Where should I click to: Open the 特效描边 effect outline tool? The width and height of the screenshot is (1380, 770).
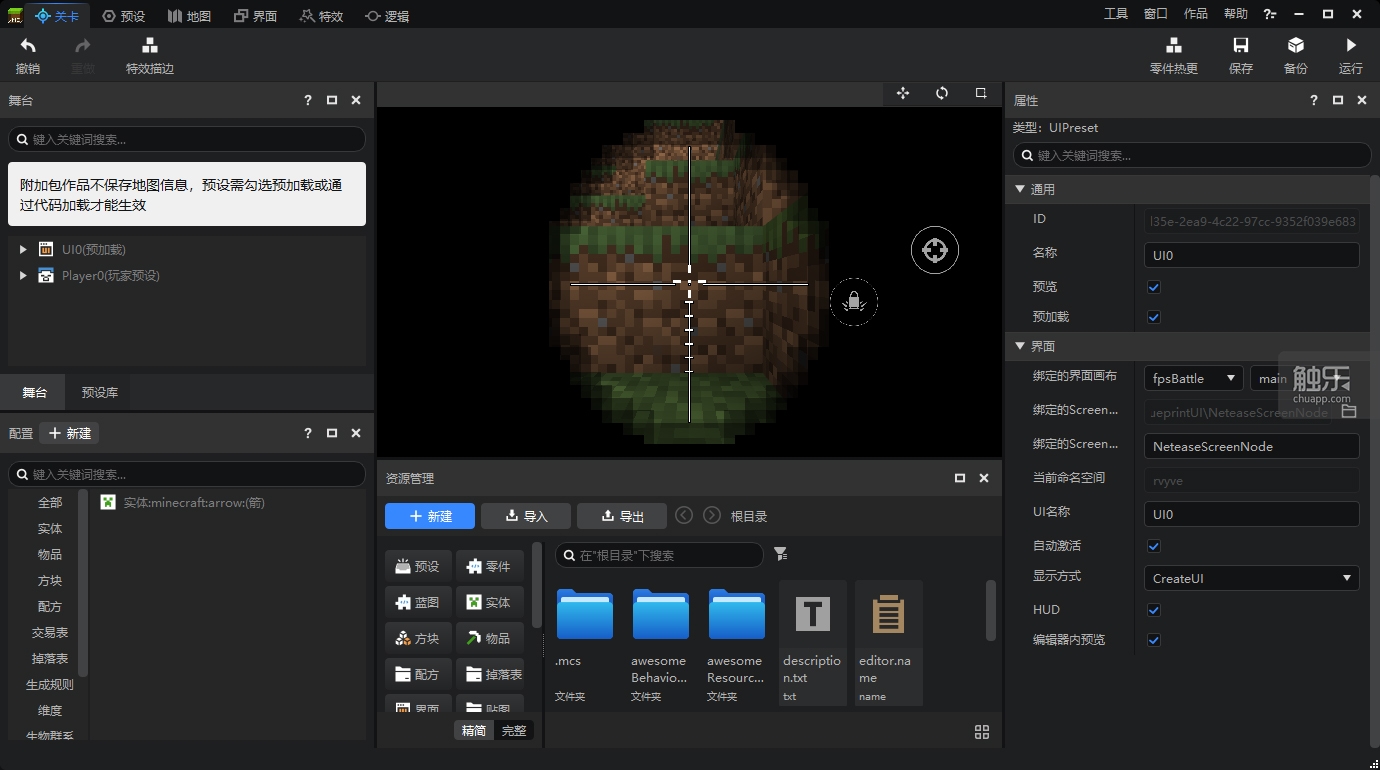150,46
